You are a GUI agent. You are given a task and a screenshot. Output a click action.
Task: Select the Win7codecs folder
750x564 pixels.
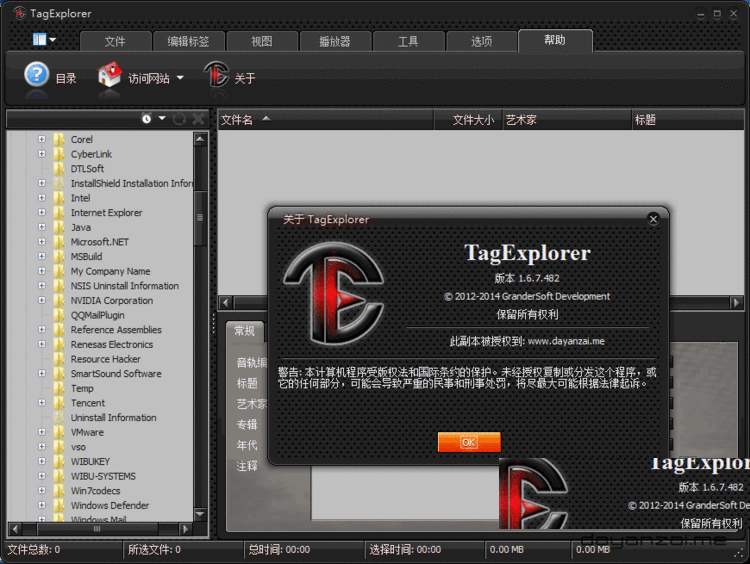95,490
